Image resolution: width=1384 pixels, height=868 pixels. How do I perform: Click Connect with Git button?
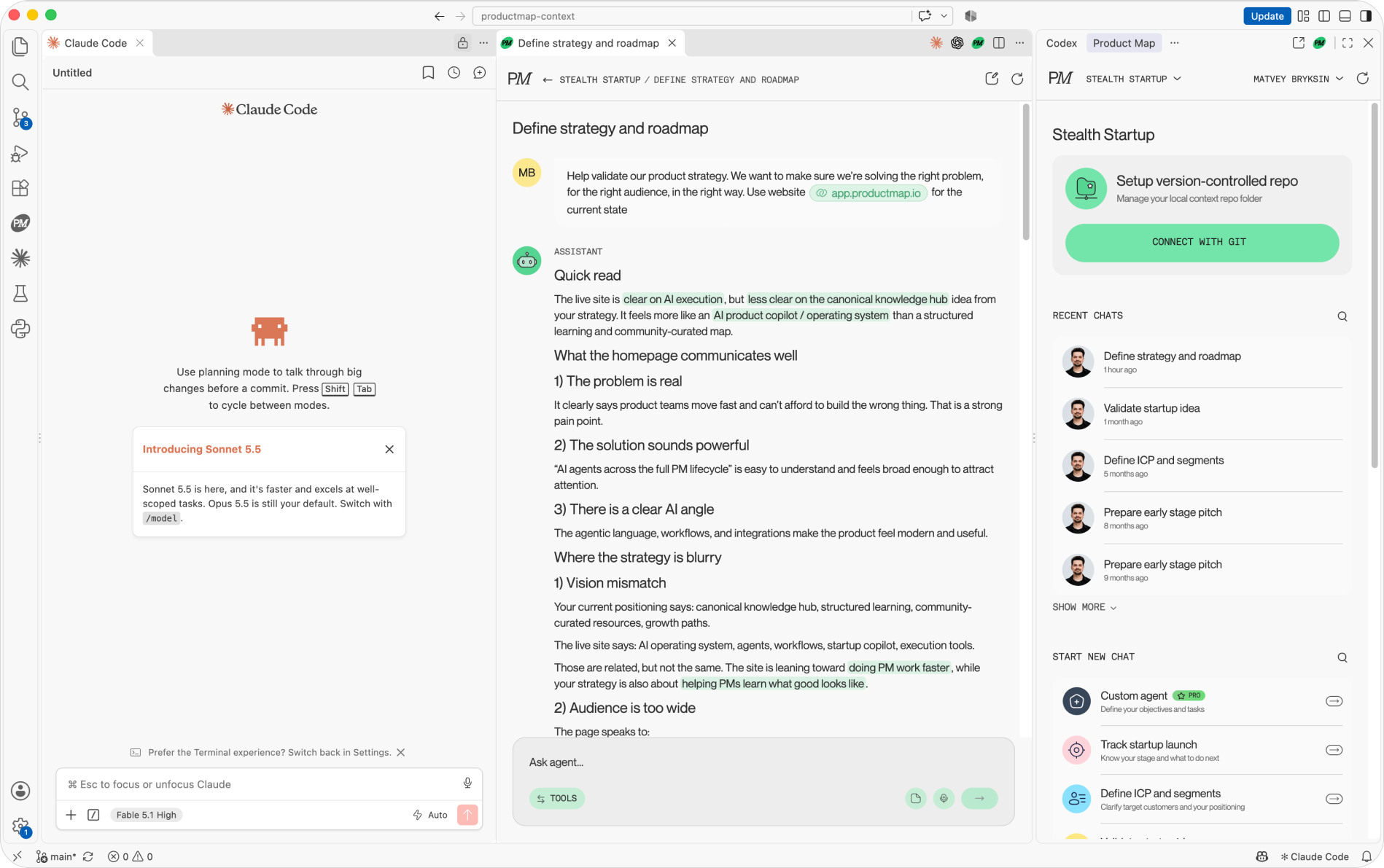[x=1202, y=242]
